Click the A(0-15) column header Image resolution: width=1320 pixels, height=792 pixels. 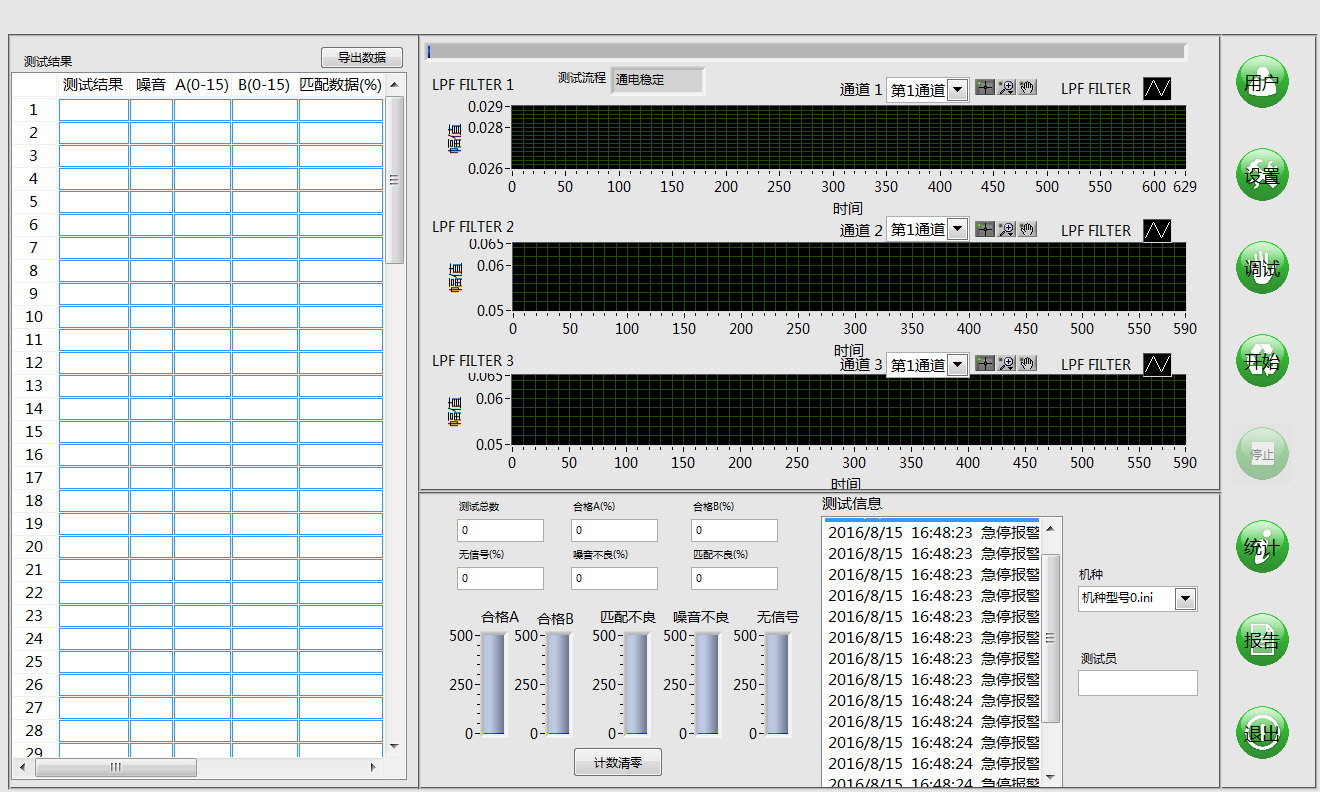coord(202,85)
